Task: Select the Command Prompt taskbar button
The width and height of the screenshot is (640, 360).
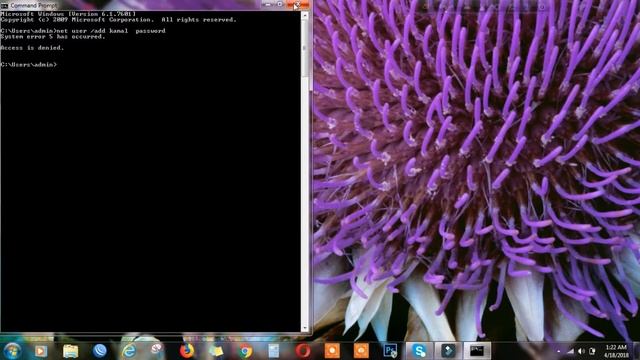Action: pos(477,351)
